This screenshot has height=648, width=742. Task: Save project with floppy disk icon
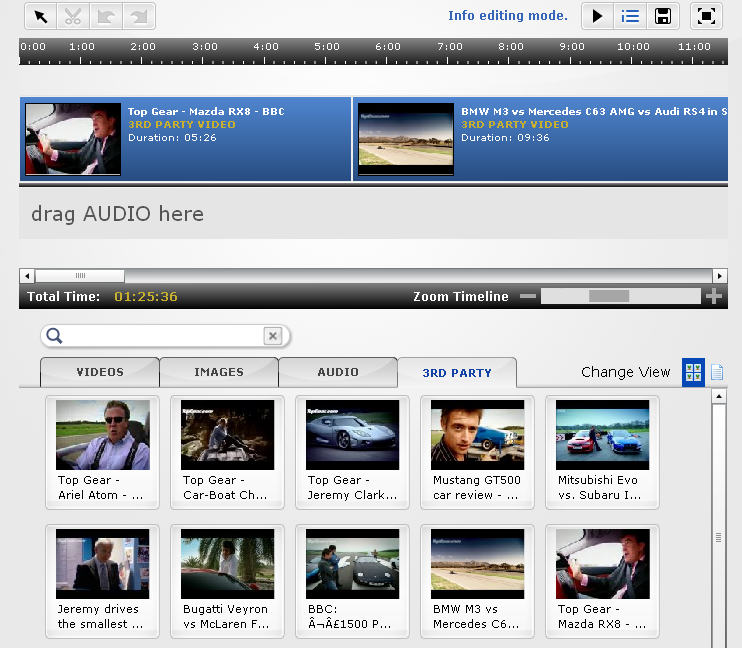tap(662, 16)
